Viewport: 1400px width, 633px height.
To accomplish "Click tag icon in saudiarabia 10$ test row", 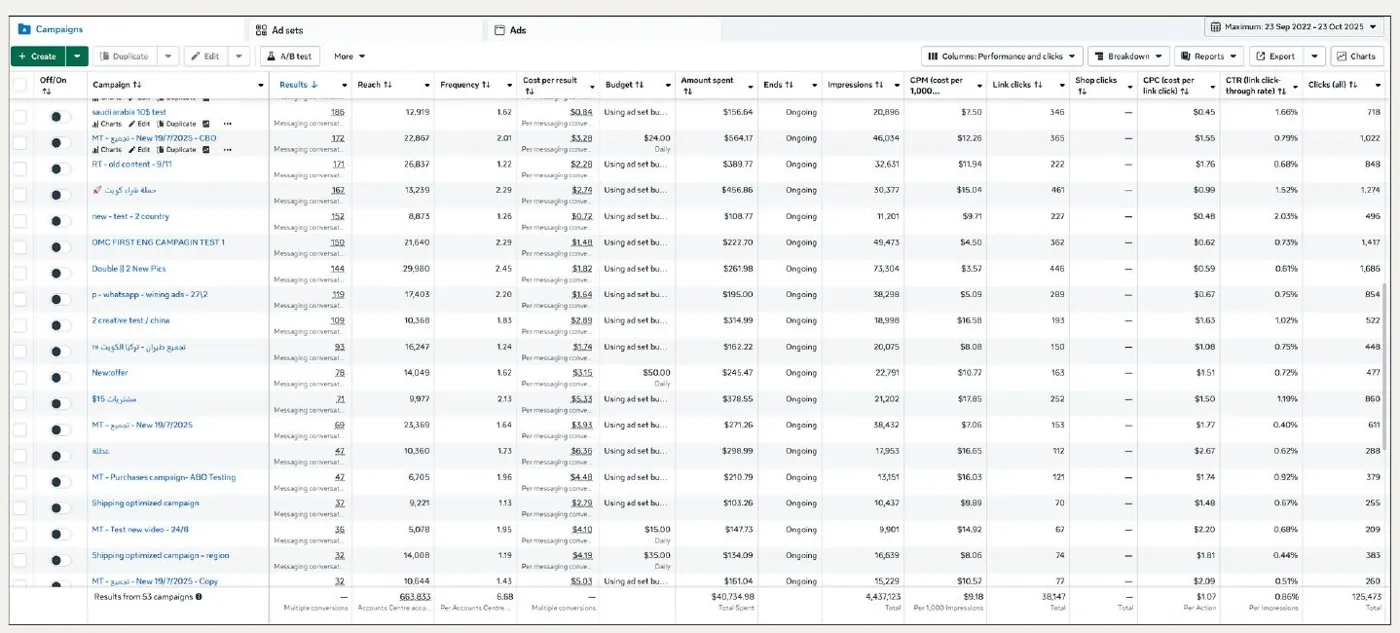I will coord(206,124).
